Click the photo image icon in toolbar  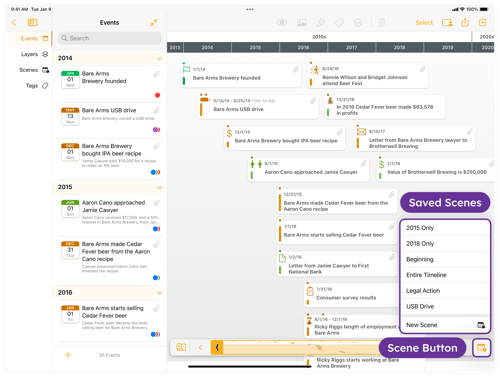tap(302, 22)
